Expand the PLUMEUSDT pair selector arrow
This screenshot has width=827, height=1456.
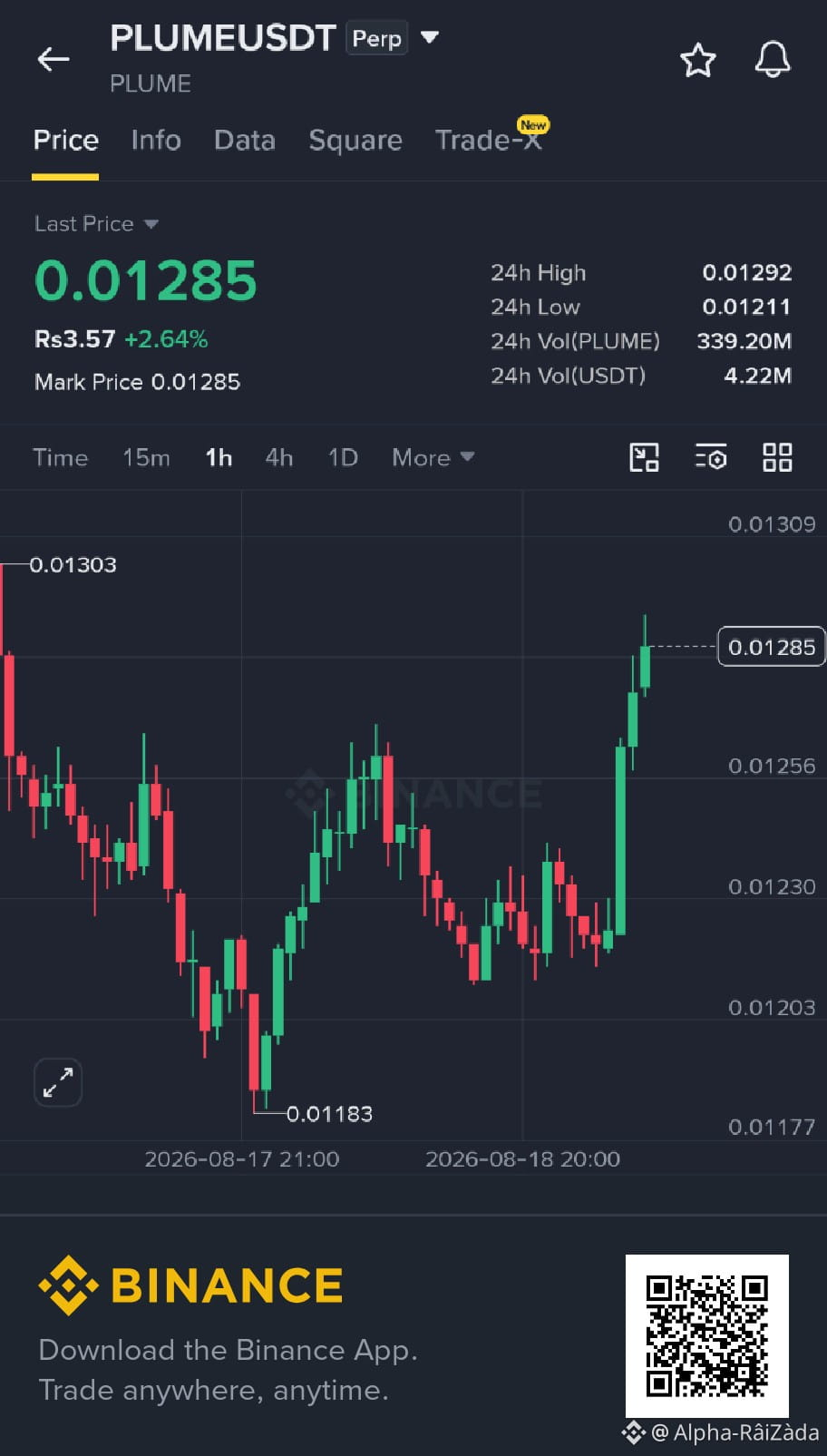tap(430, 37)
